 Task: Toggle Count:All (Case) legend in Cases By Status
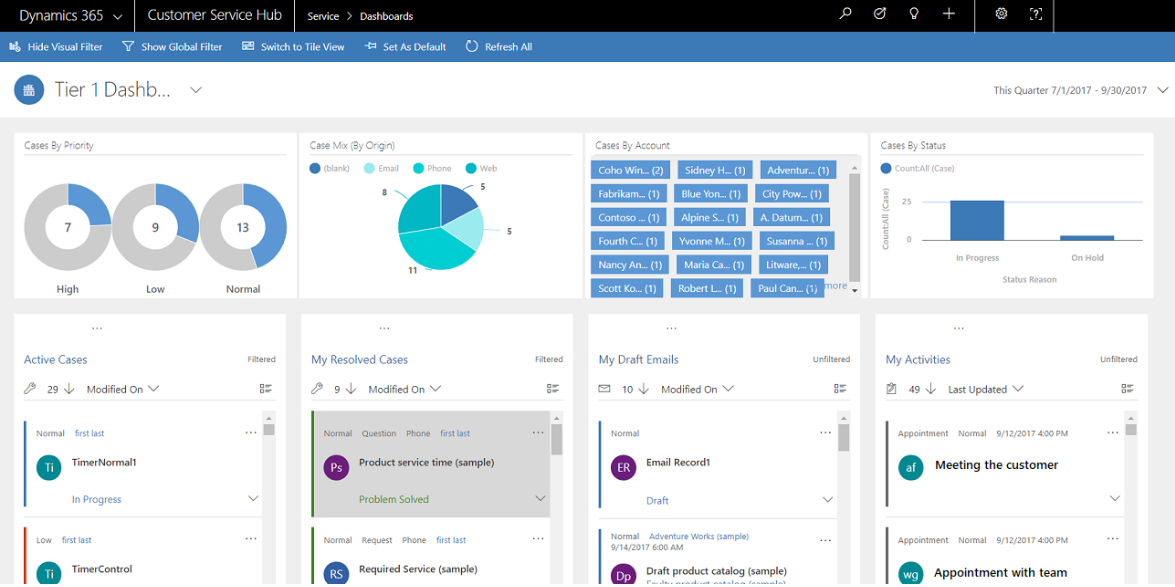coord(917,169)
